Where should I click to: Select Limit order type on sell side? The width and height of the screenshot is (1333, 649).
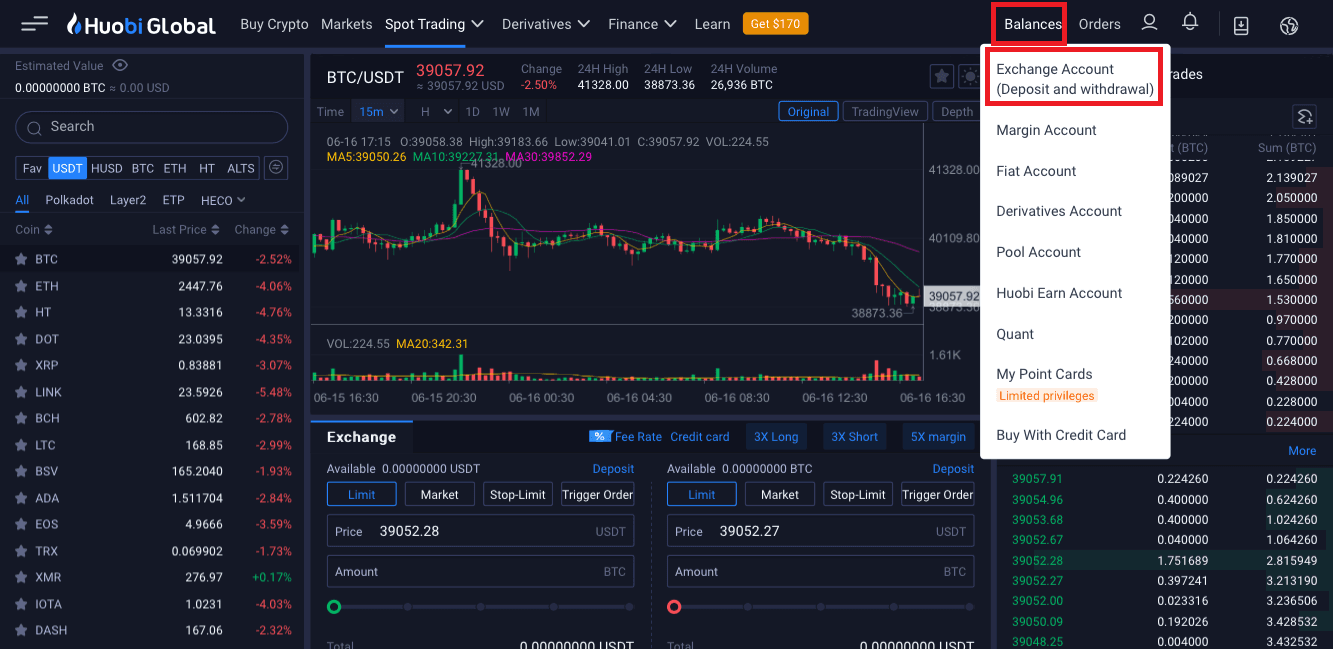click(702, 494)
